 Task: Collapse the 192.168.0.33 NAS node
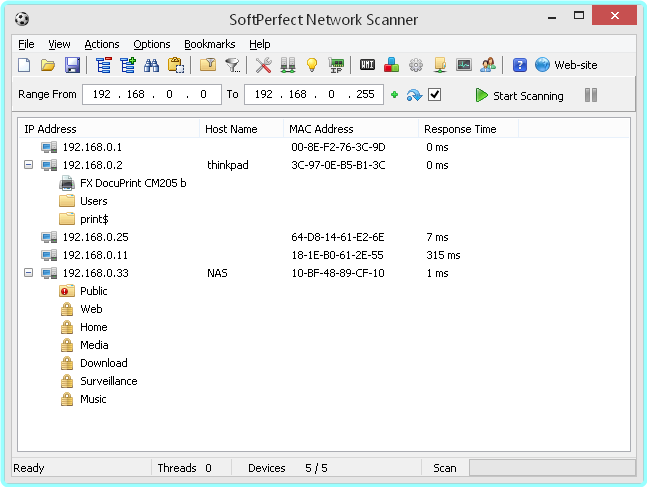[27, 273]
